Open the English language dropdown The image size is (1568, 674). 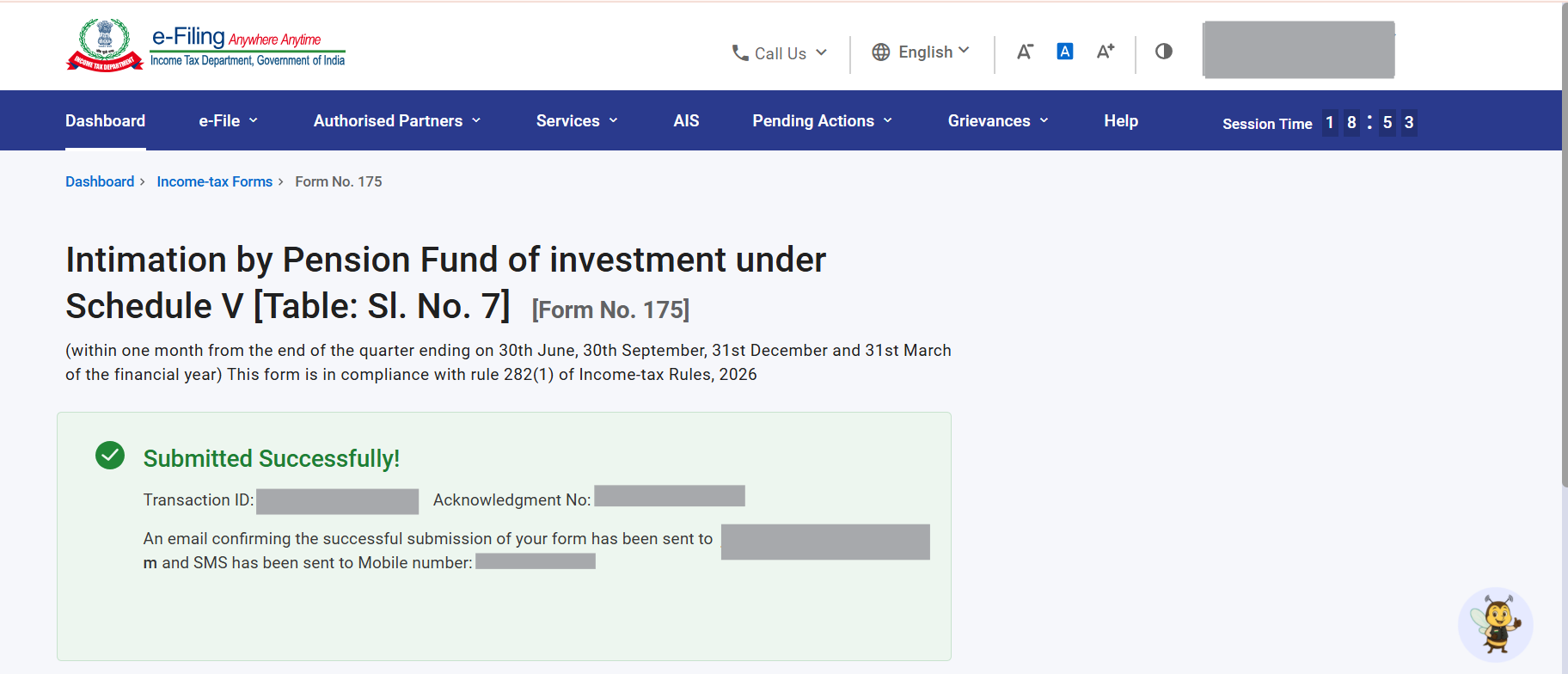pos(921,52)
